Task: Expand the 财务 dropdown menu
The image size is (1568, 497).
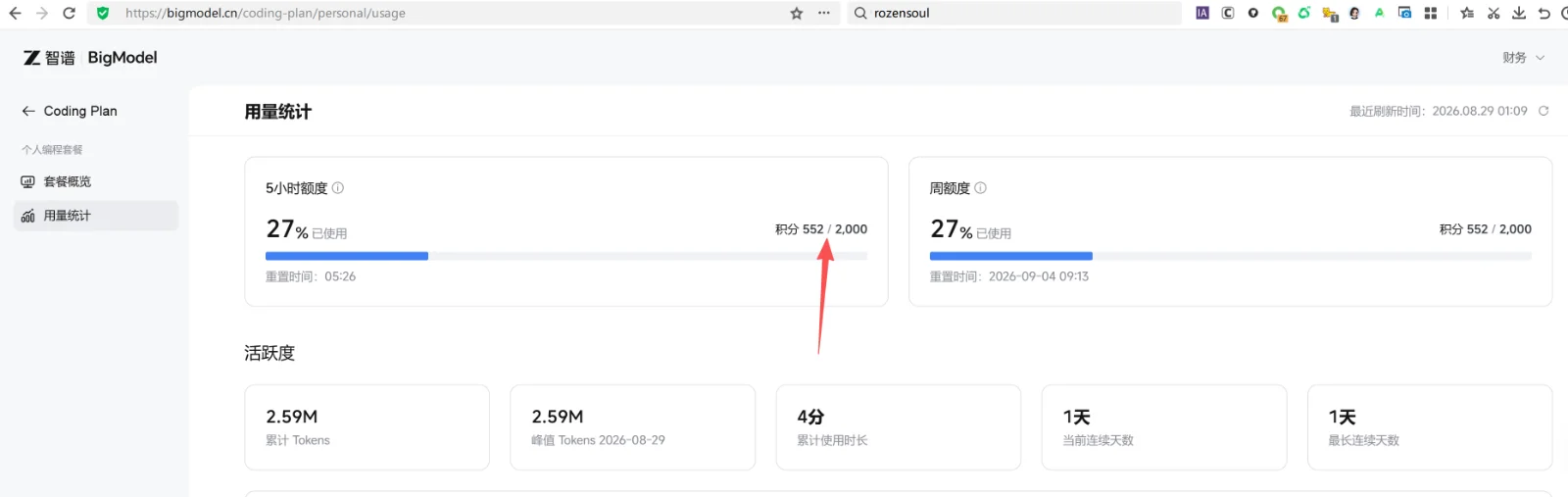Action: click(1524, 58)
